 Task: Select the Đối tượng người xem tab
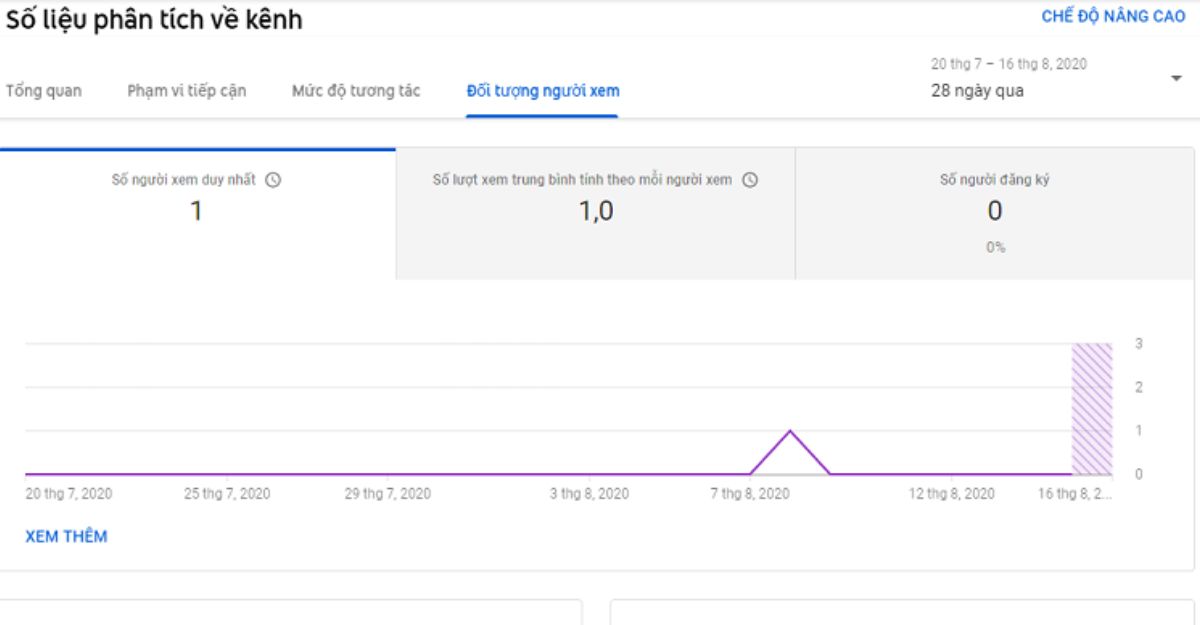(543, 91)
